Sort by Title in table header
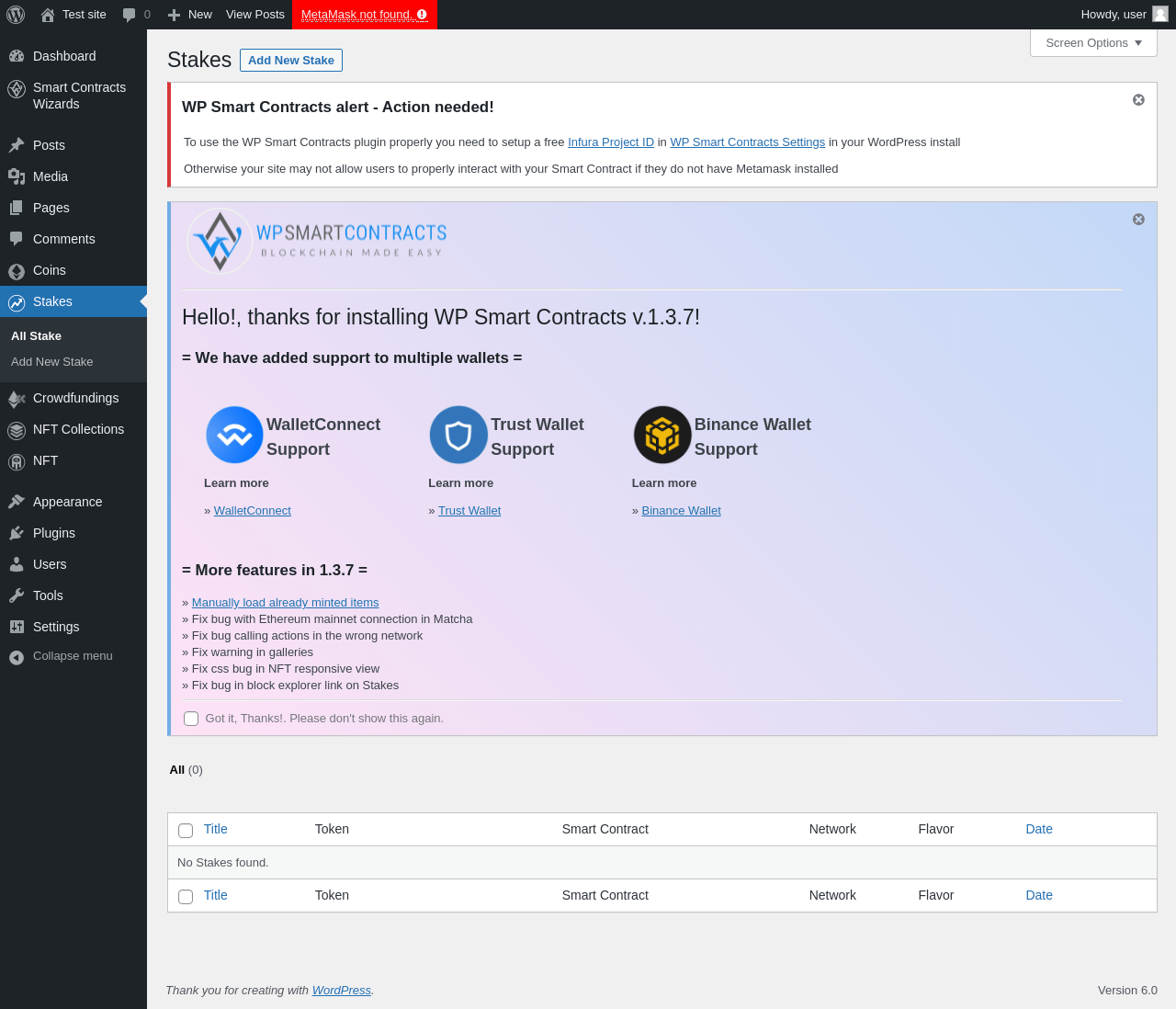1176x1009 pixels. 216,829
